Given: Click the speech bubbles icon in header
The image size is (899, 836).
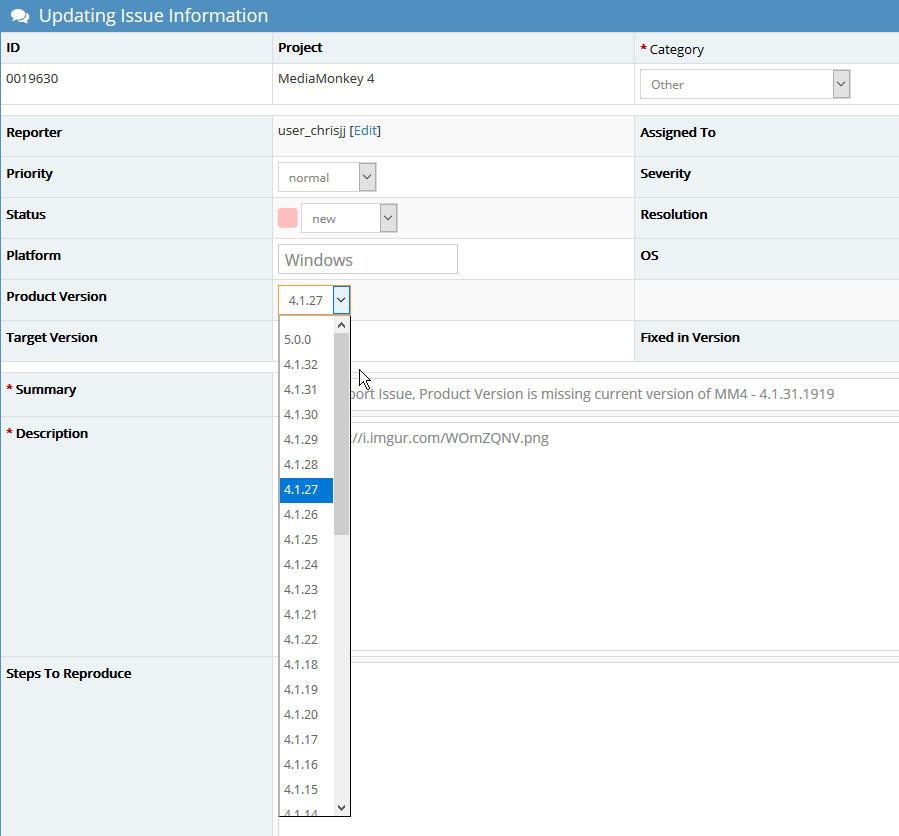Looking at the screenshot, I should [19, 16].
